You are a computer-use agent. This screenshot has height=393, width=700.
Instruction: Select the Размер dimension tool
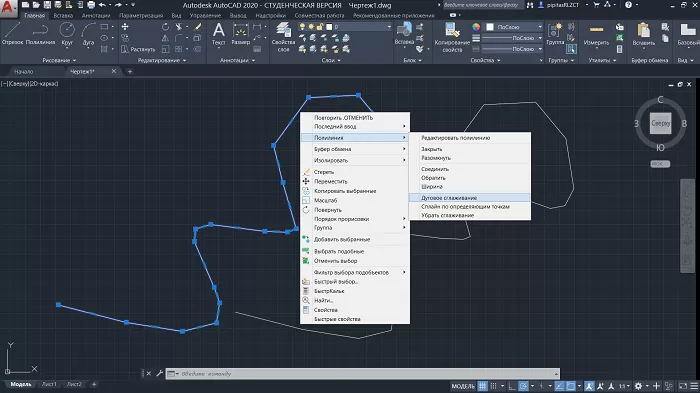(x=241, y=33)
